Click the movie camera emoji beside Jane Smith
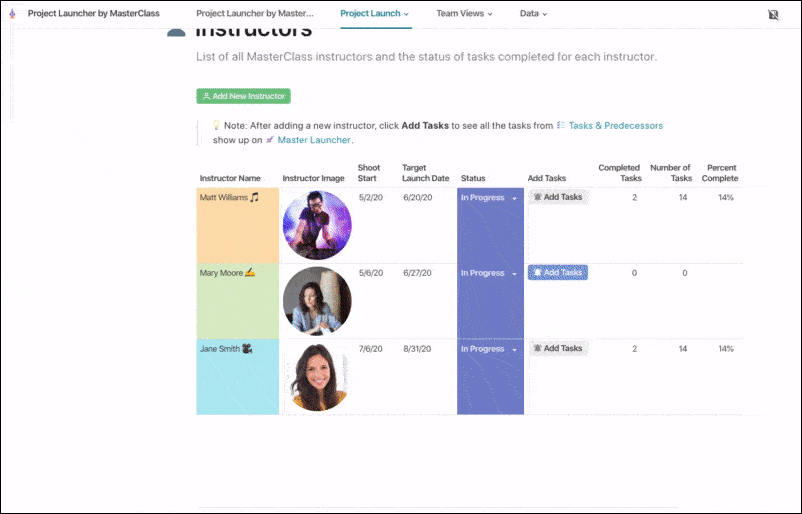The height and width of the screenshot is (514, 802). [247, 348]
